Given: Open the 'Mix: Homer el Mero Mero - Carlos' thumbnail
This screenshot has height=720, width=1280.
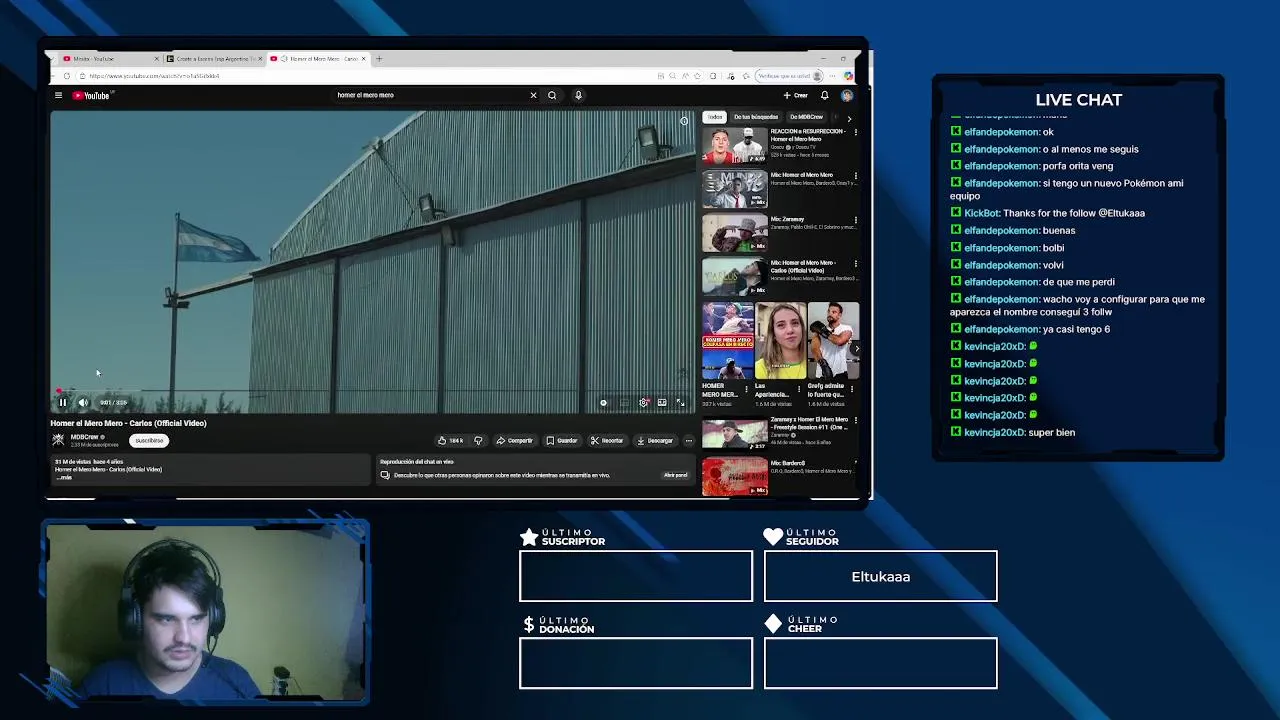Looking at the screenshot, I should coord(735,277).
